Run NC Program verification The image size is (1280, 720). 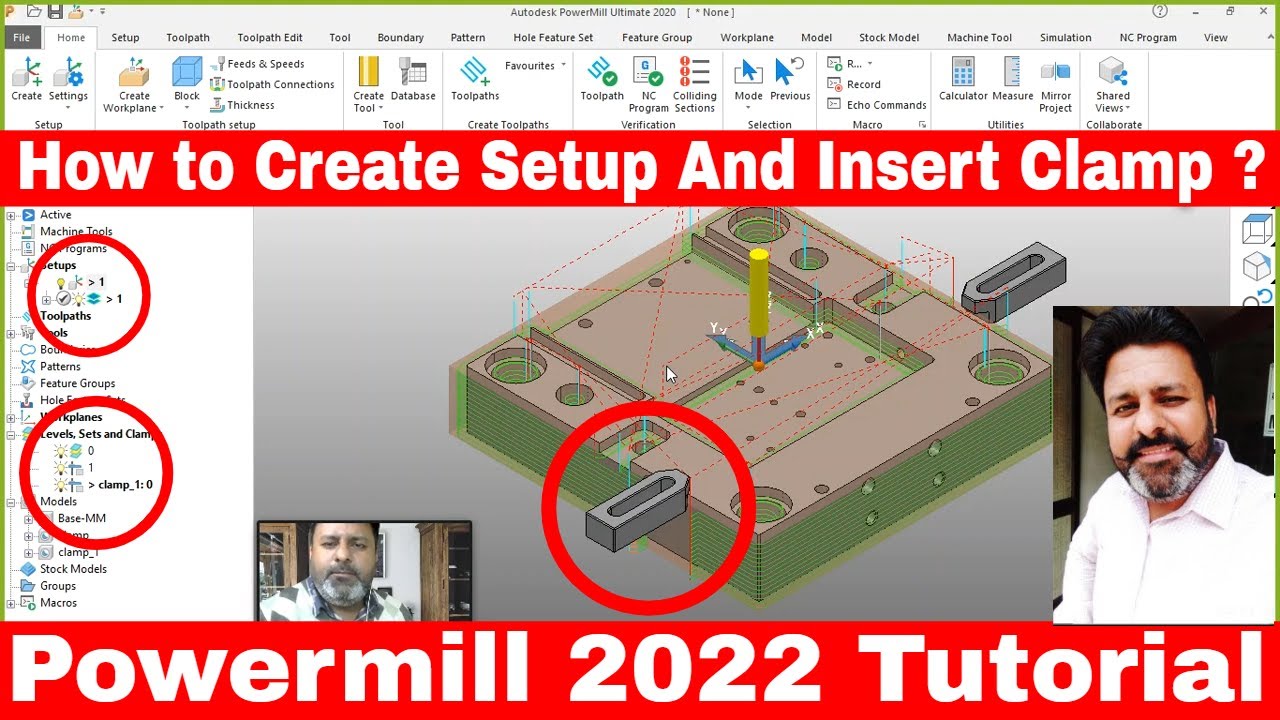(x=649, y=85)
